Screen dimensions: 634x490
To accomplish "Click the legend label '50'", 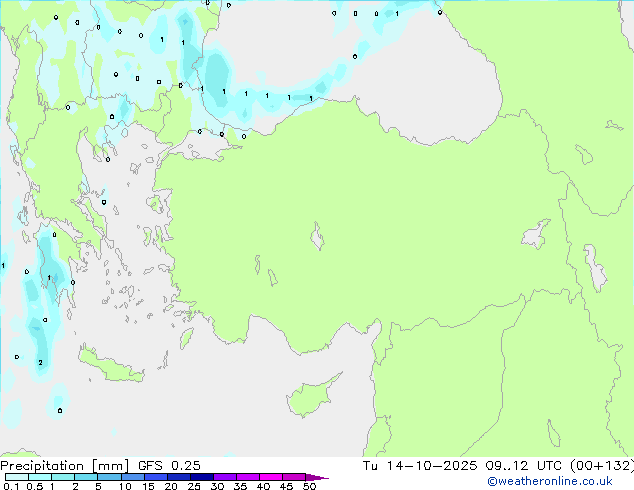I will 309,486.
